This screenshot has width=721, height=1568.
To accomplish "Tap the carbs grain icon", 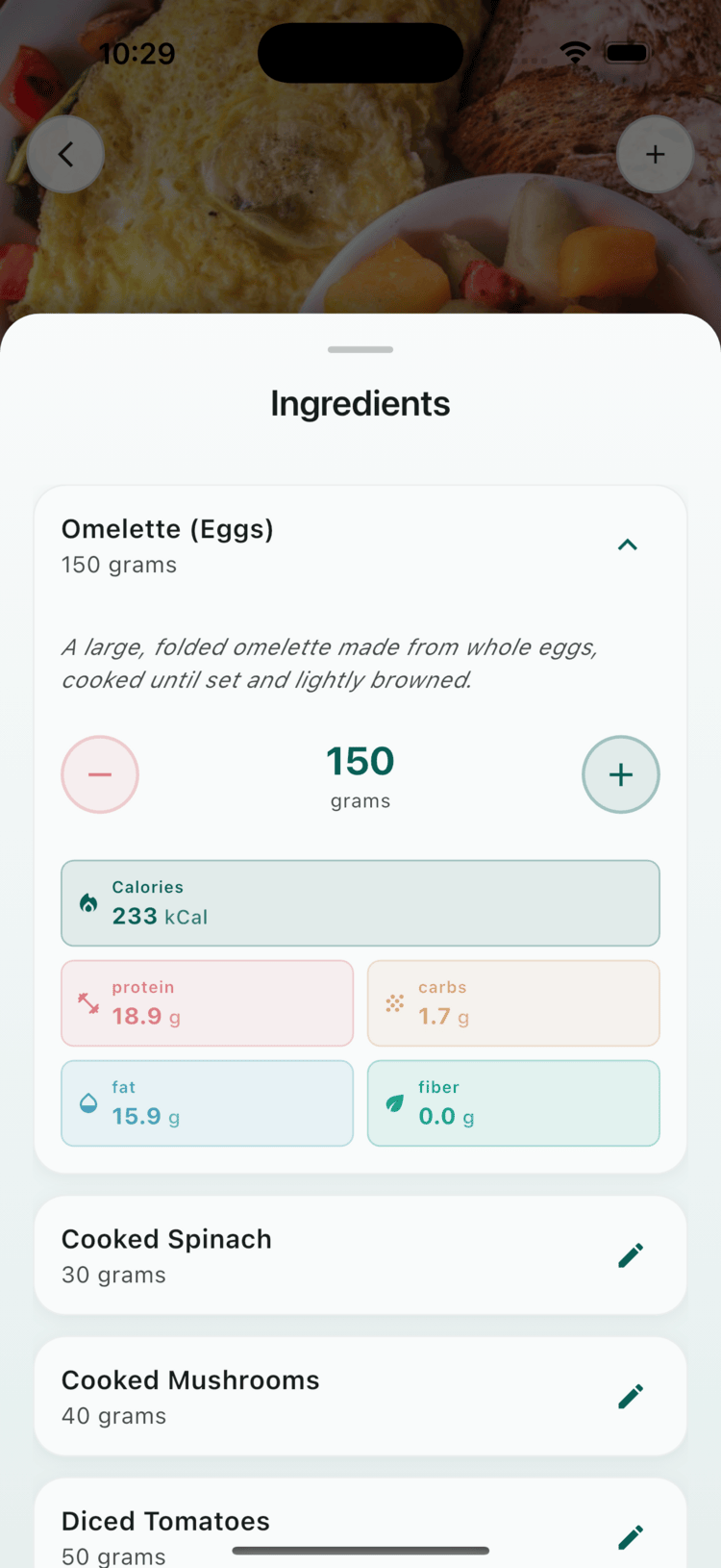I will 395,1003.
